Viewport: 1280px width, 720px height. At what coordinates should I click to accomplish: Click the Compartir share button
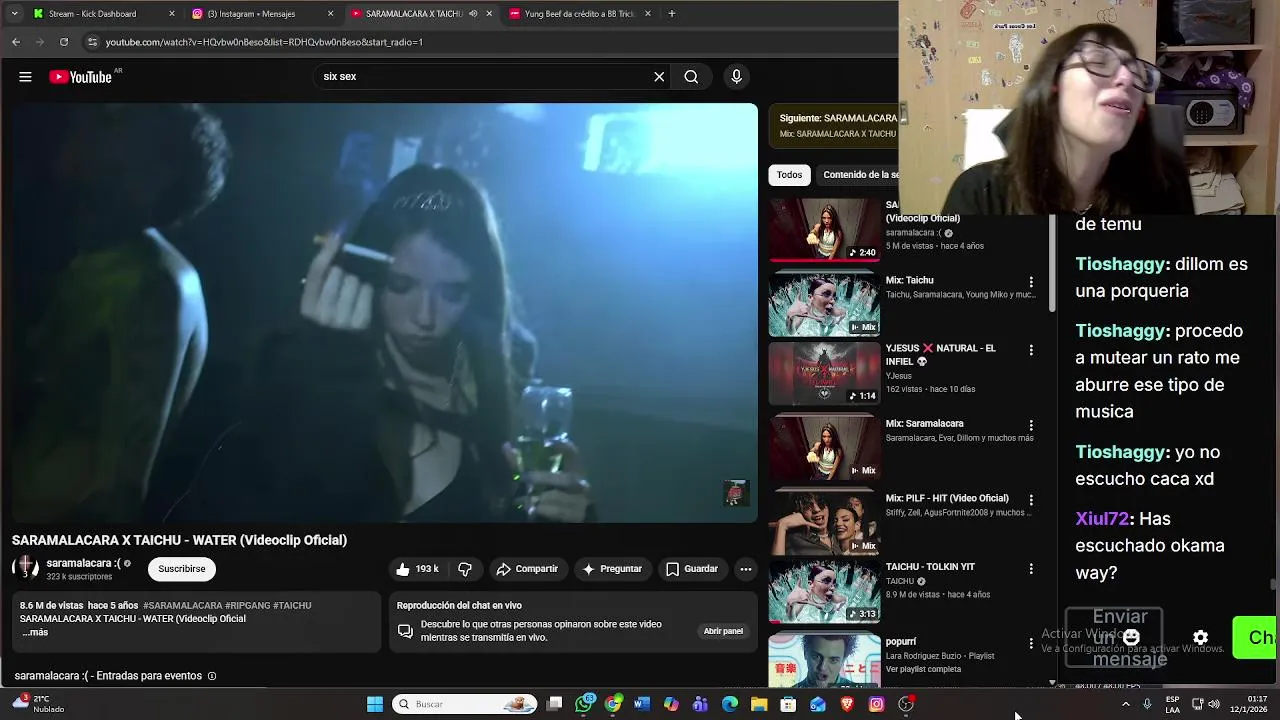(527, 569)
